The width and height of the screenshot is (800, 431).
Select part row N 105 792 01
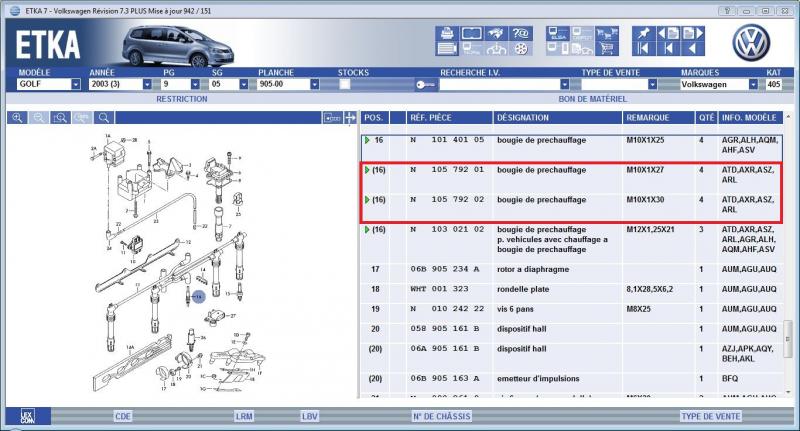[571, 175]
